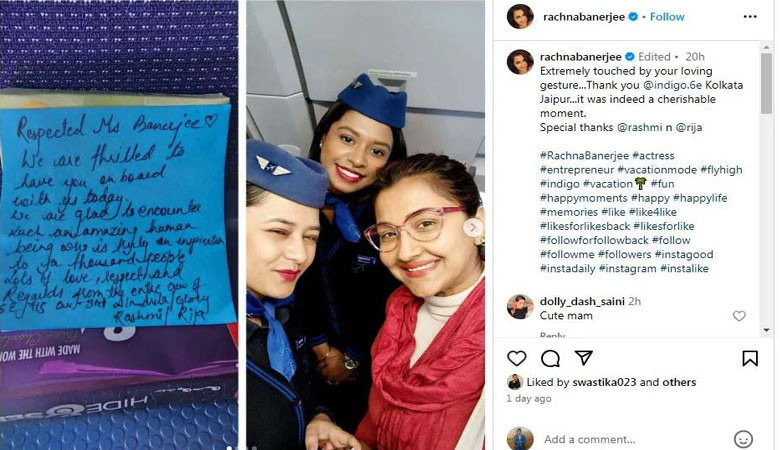Open rachnabanerjee's profile picture in the header

point(520,17)
